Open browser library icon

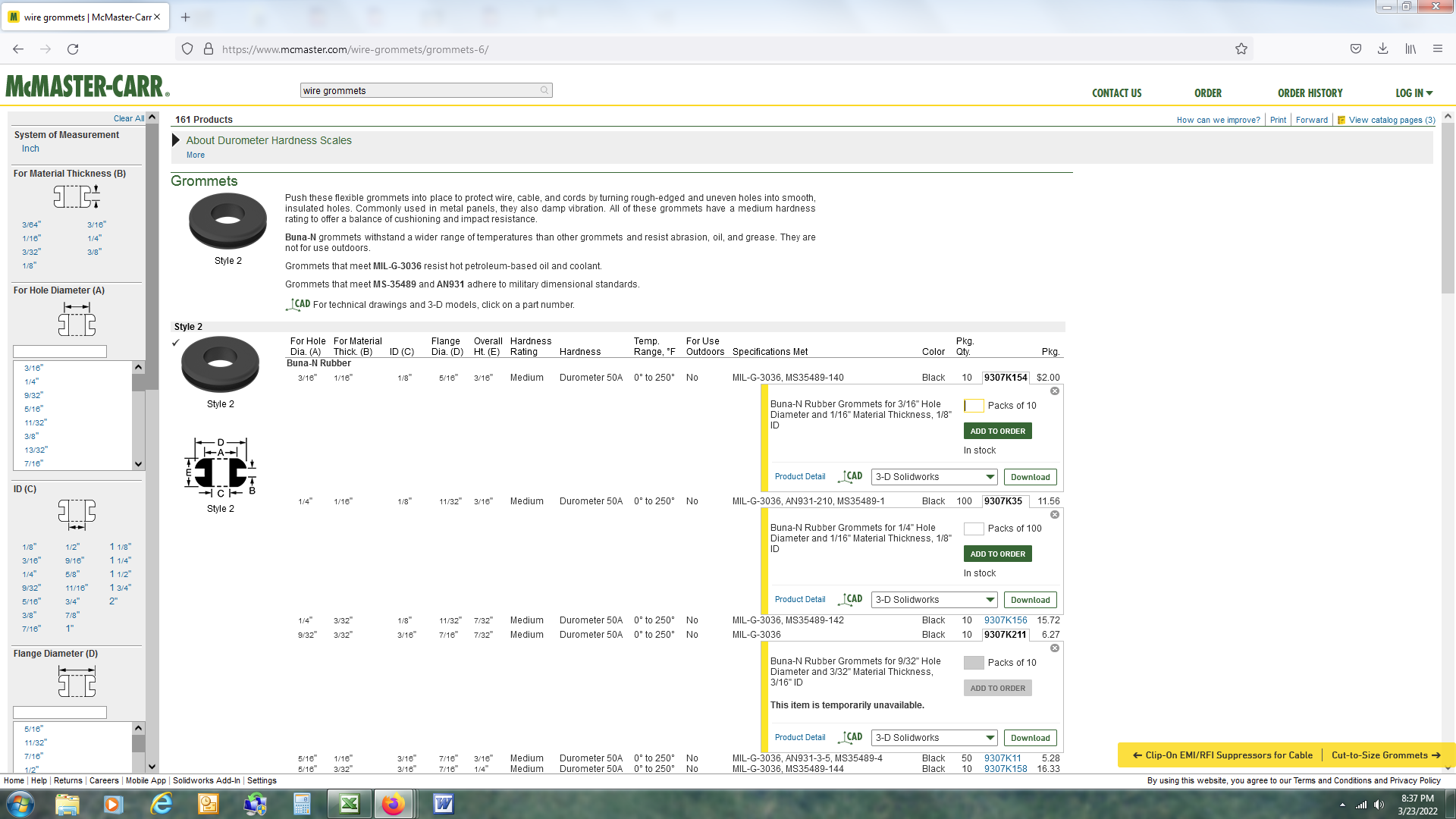1410,49
